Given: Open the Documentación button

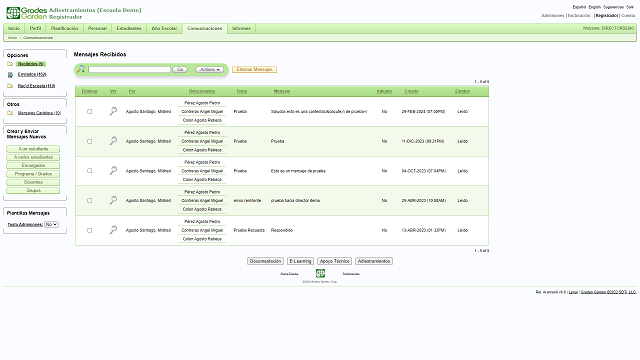Looking at the screenshot, I should [x=265, y=261].
